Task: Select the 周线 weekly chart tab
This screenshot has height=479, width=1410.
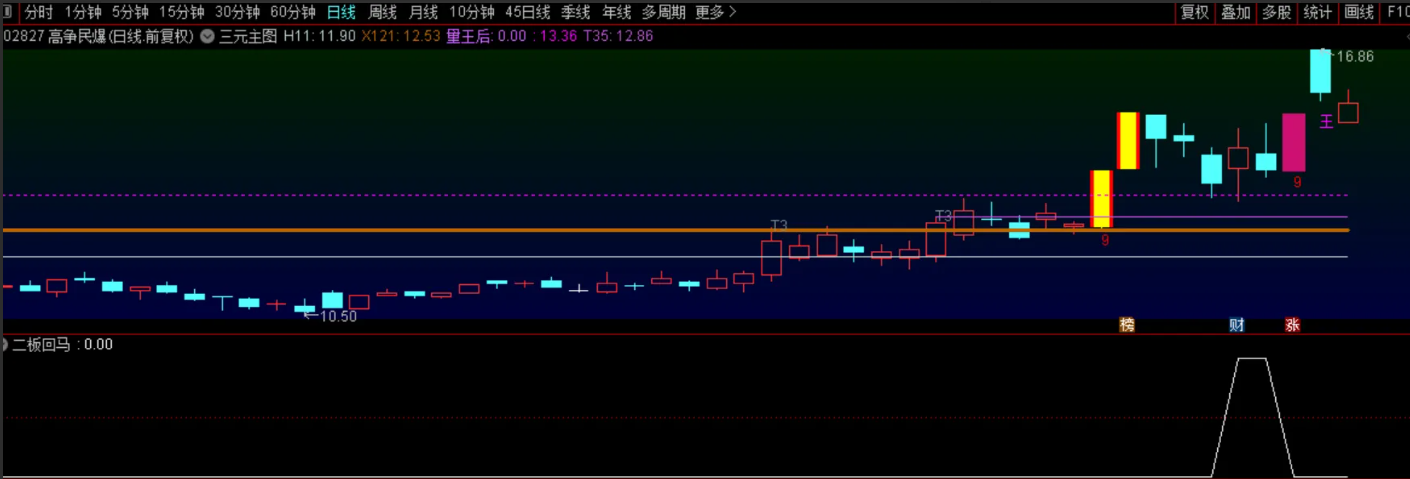Action: [382, 12]
